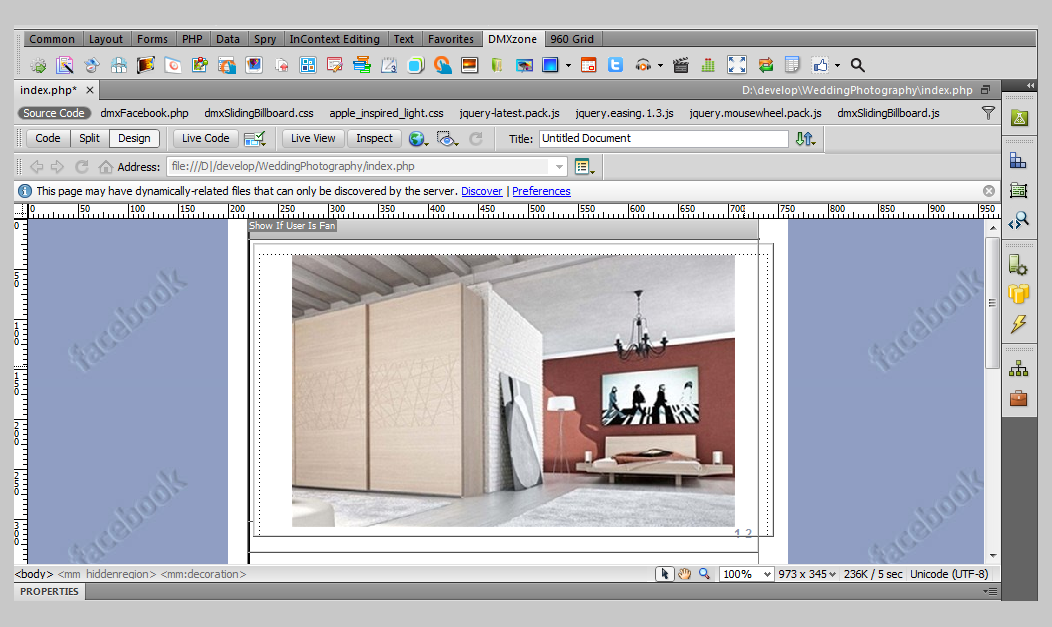Switch to the InContext Editing tab

click(x=334, y=39)
